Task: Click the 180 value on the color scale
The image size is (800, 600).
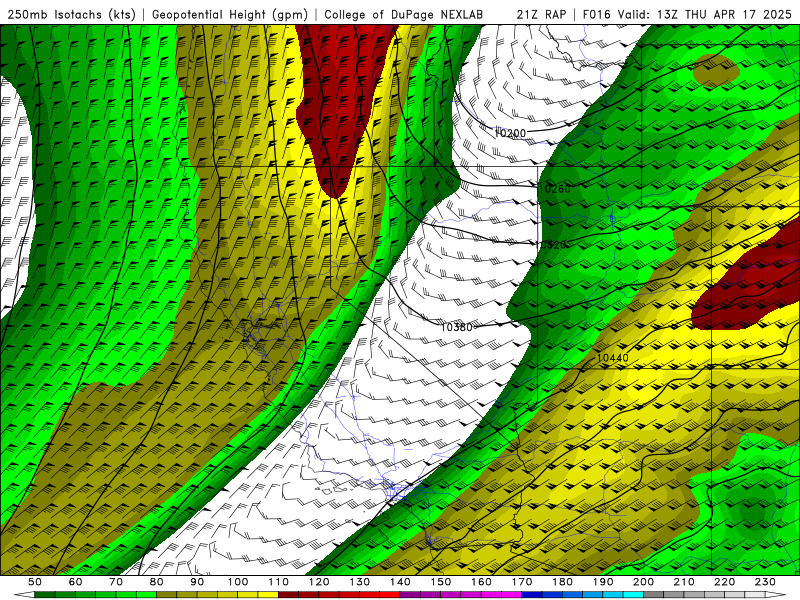Action: tap(562, 582)
